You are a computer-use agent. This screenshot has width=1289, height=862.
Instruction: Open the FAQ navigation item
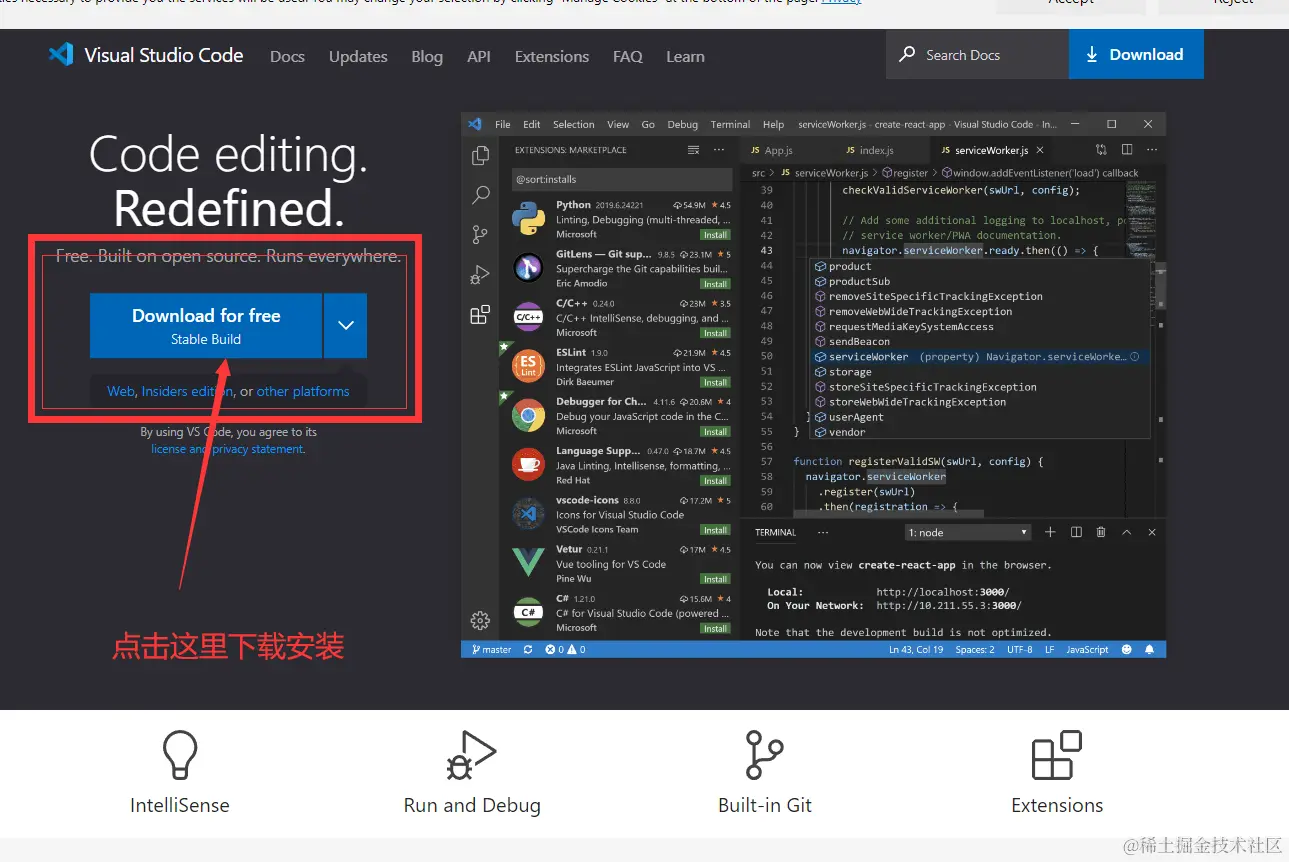pyautogui.click(x=628, y=57)
